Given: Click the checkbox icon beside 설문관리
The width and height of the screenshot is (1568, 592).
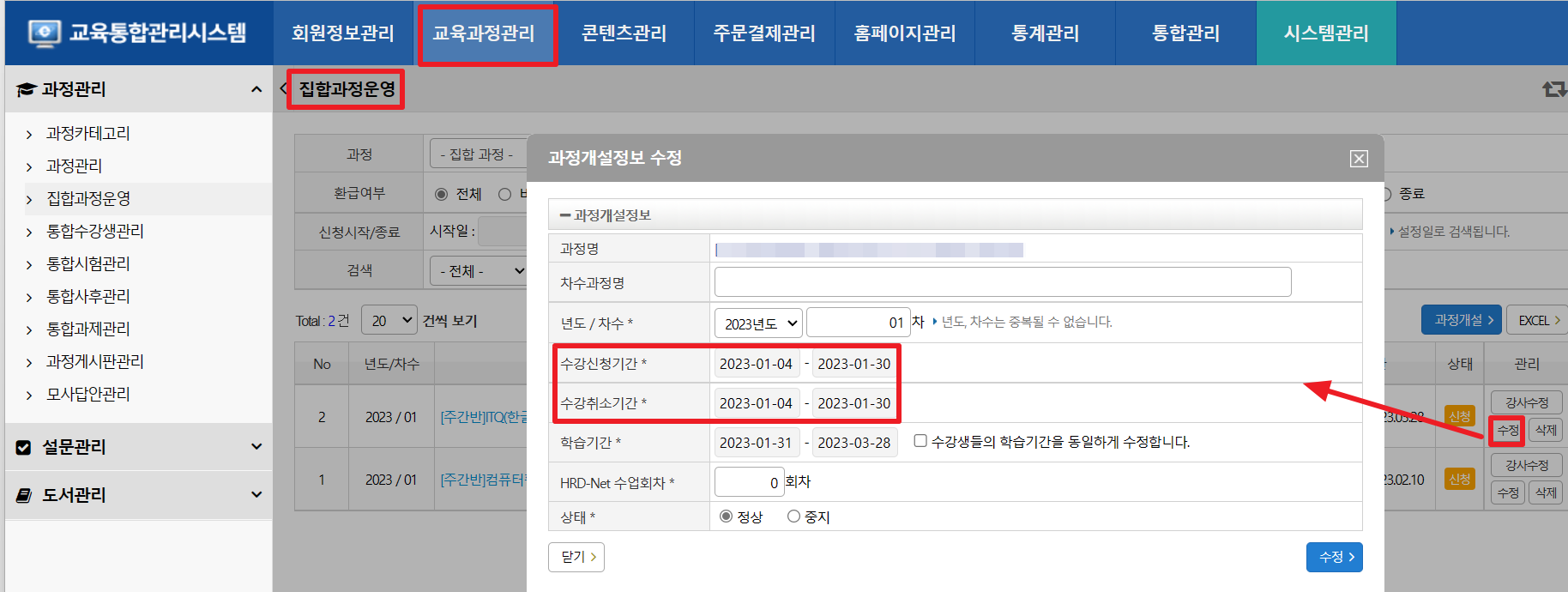Looking at the screenshot, I should click(24, 447).
